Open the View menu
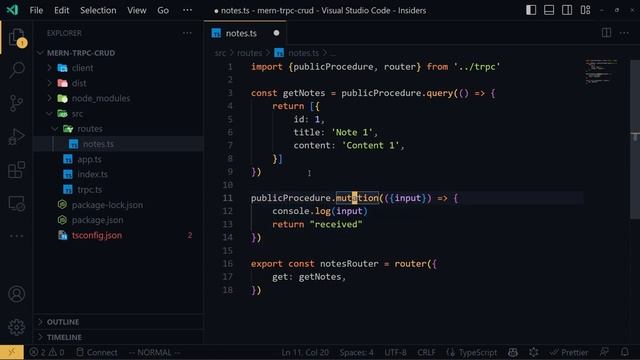The height and width of the screenshot is (360, 640). [x=136, y=10]
